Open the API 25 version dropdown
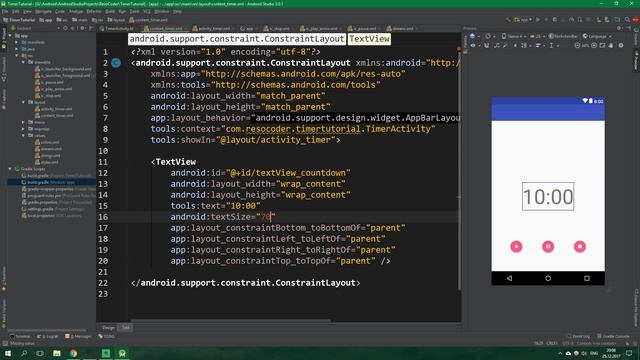The image size is (640, 360). (537, 36)
